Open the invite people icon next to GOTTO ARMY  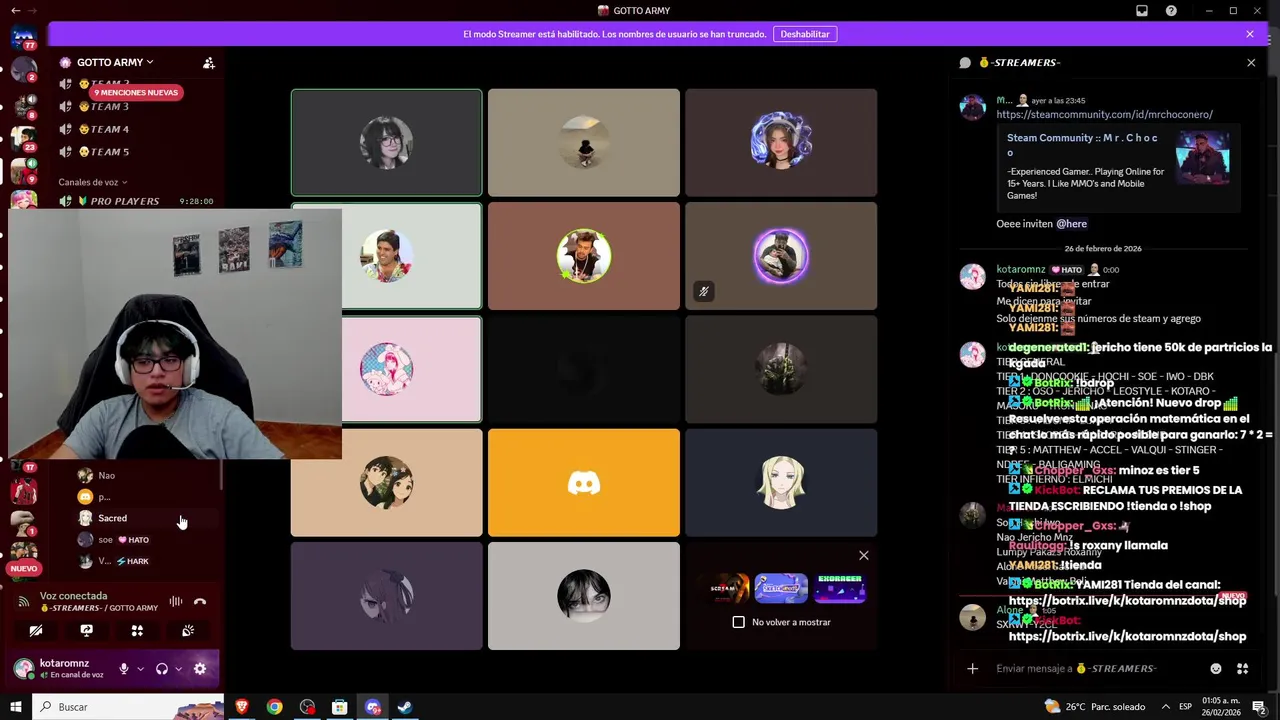(209, 62)
